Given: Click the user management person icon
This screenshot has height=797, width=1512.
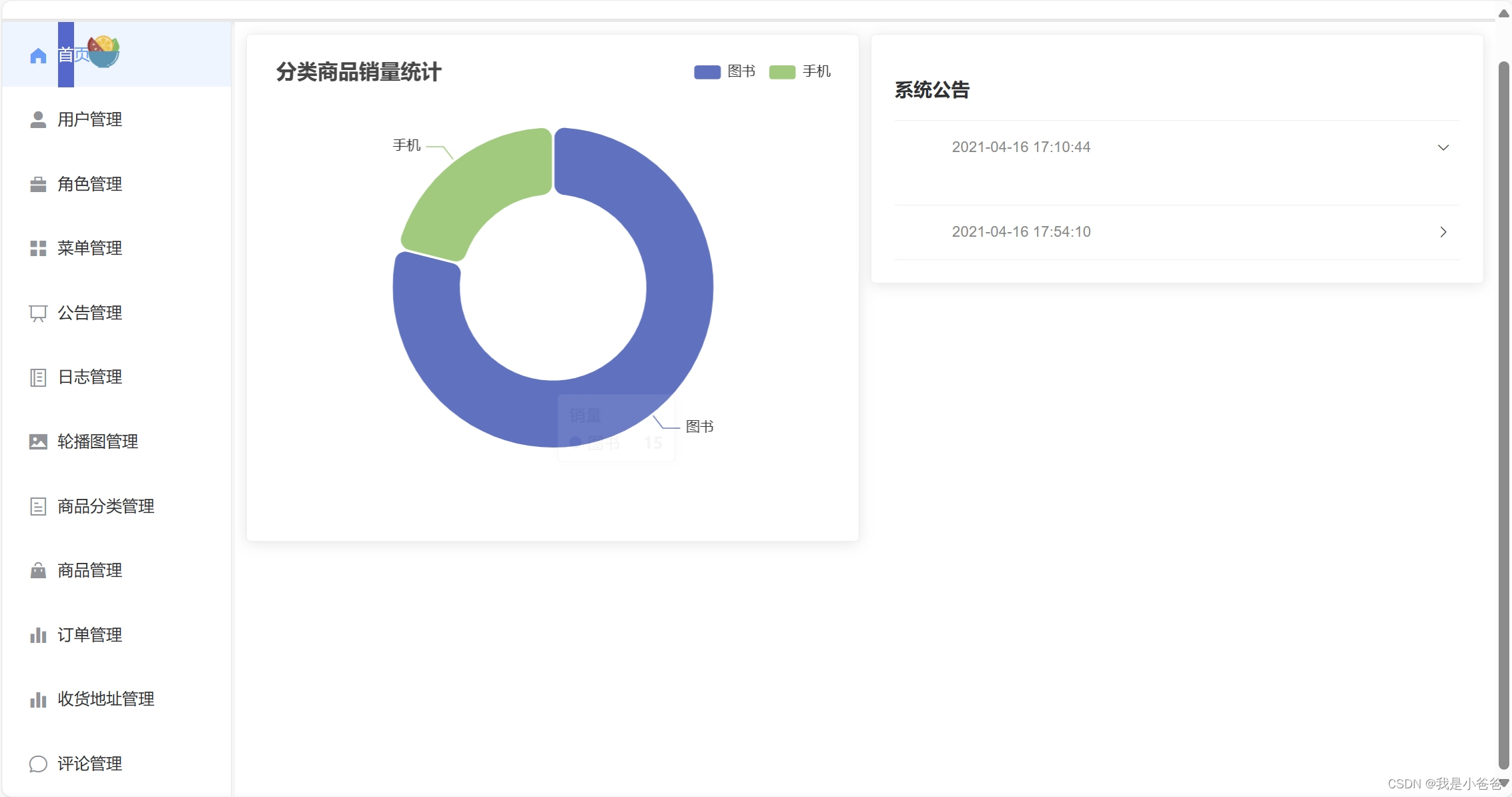Looking at the screenshot, I should click(38, 119).
